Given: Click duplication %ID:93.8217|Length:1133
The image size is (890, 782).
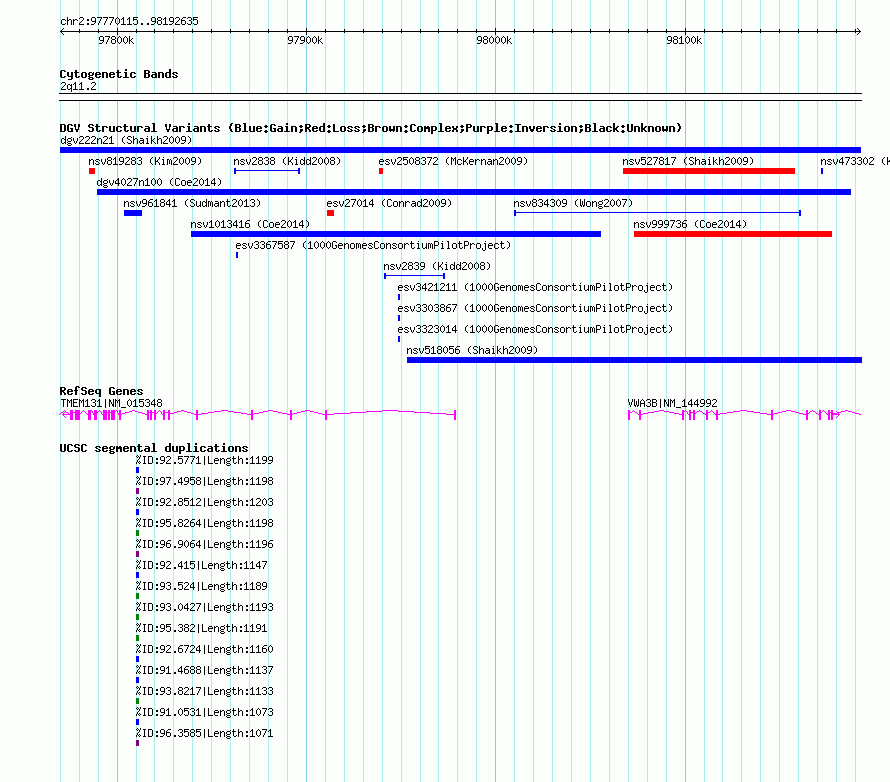Looking at the screenshot, I should (x=204, y=691).
